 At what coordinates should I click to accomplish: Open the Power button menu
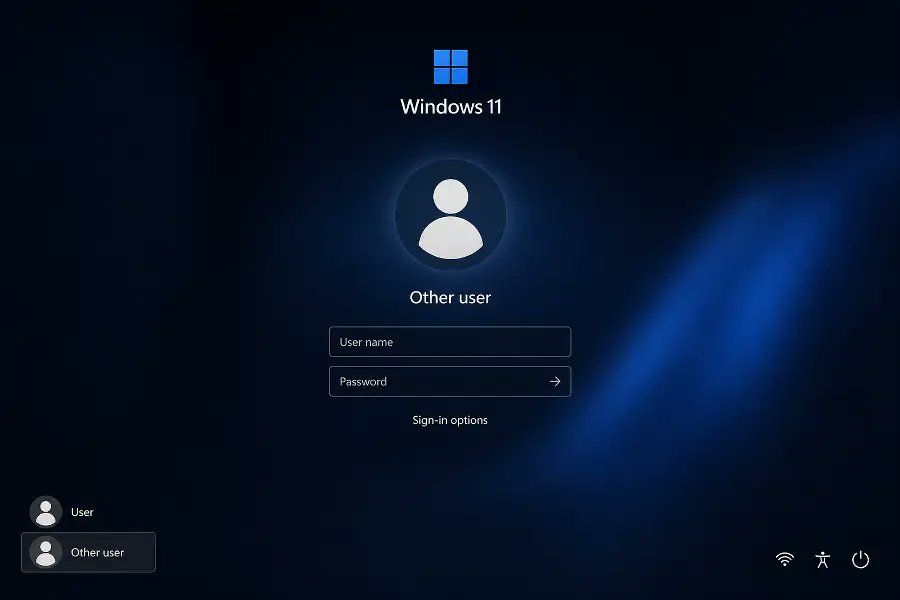coord(860,559)
